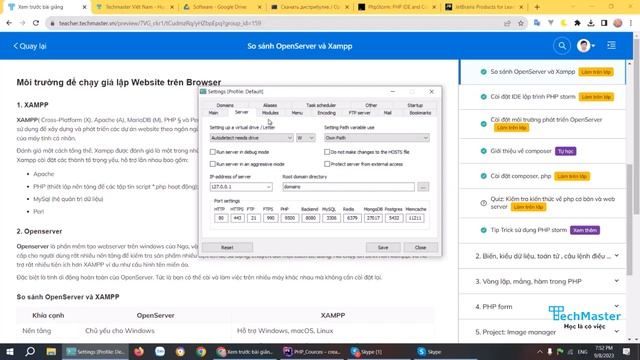Image resolution: width=640 pixels, height=360 pixels.
Task: Switch to the Modules settings tab
Action: 270,113
